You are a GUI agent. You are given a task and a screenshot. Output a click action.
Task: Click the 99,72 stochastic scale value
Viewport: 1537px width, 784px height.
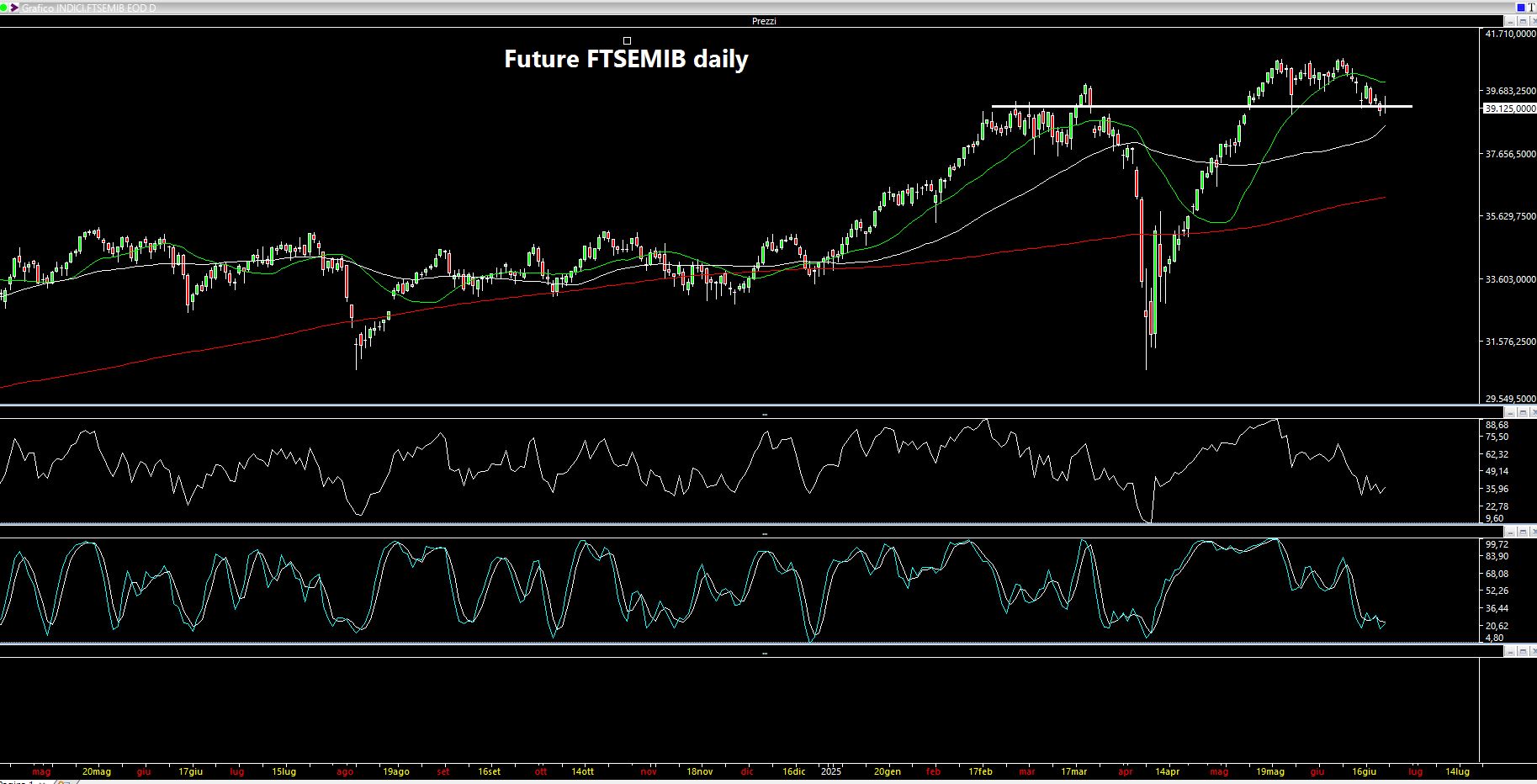pyautogui.click(x=1497, y=544)
